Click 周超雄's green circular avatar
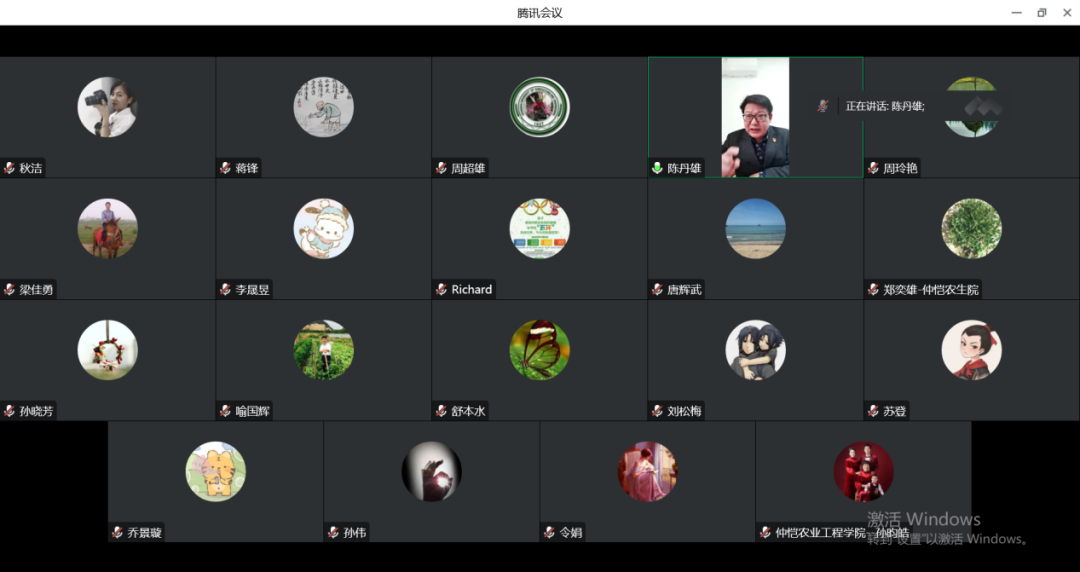1080x572 pixels. (x=539, y=107)
